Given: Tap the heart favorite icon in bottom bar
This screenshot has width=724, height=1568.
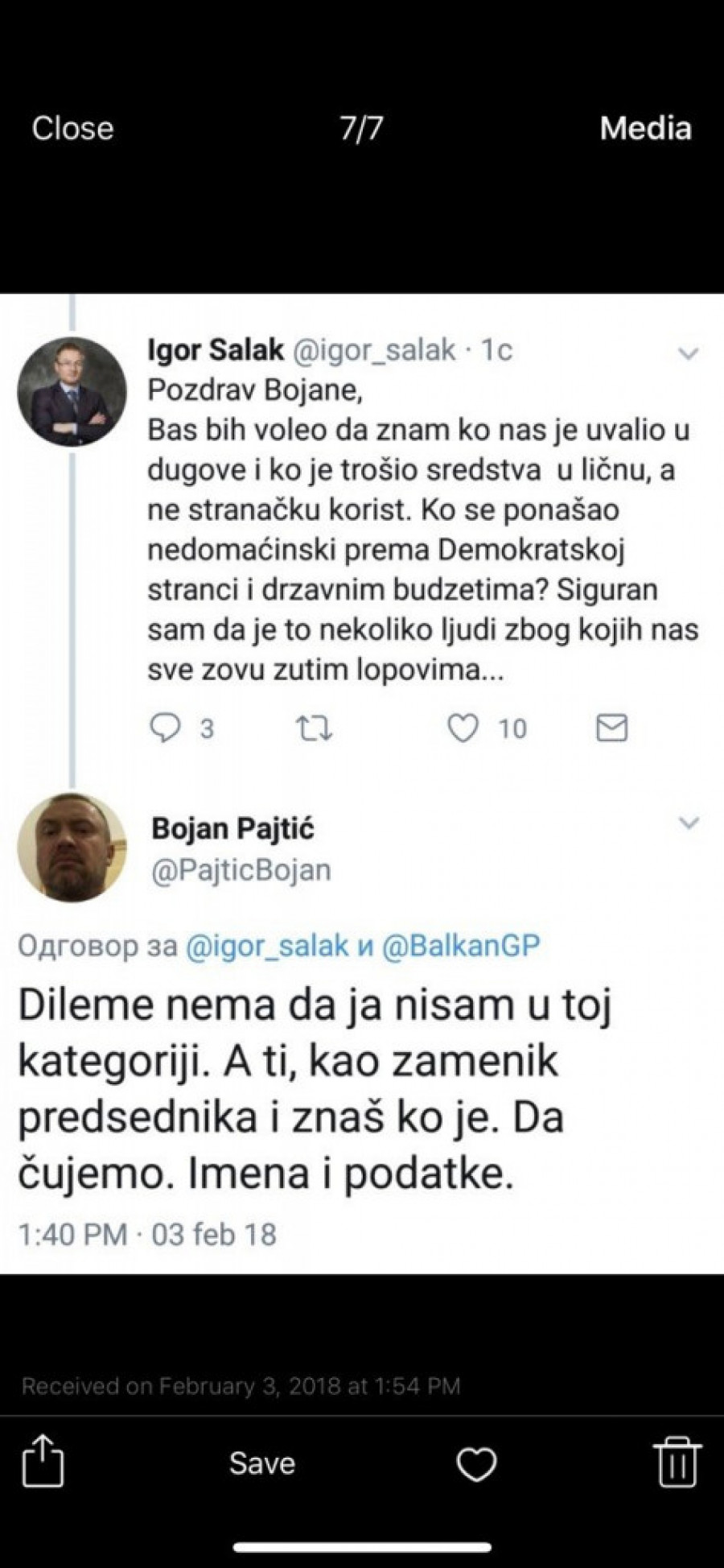Looking at the screenshot, I should [x=476, y=1463].
